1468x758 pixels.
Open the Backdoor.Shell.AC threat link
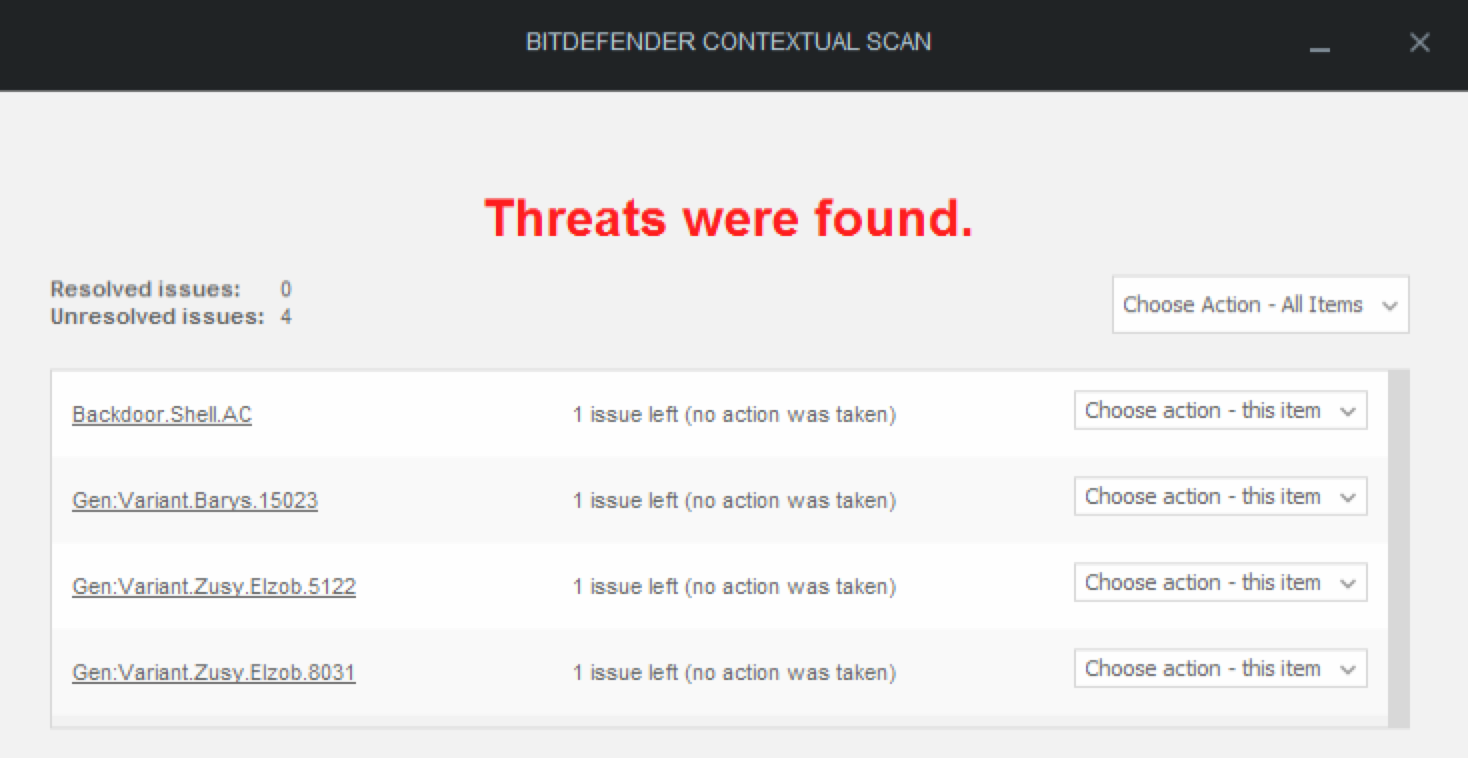tap(162, 415)
